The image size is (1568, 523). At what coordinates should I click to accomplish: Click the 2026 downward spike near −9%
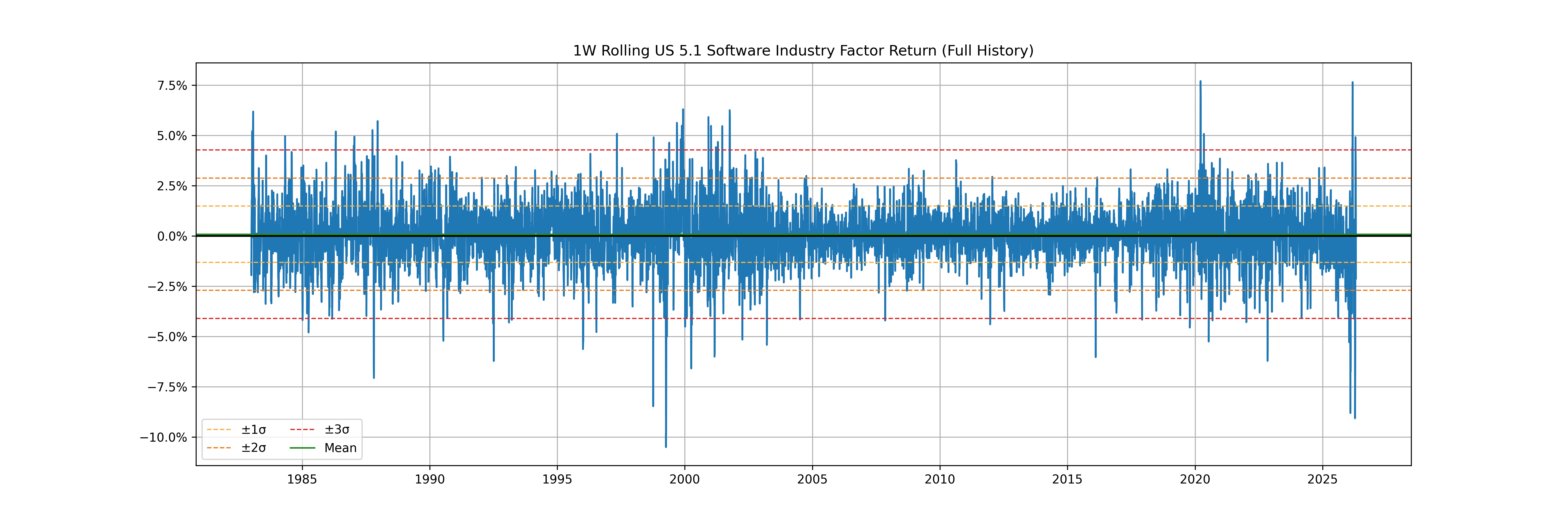(x=1354, y=417)
